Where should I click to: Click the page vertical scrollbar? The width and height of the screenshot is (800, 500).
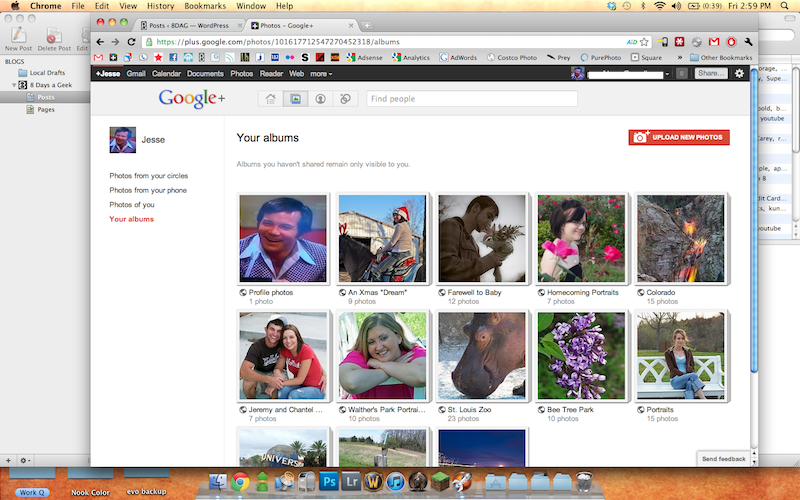point(754,219)
